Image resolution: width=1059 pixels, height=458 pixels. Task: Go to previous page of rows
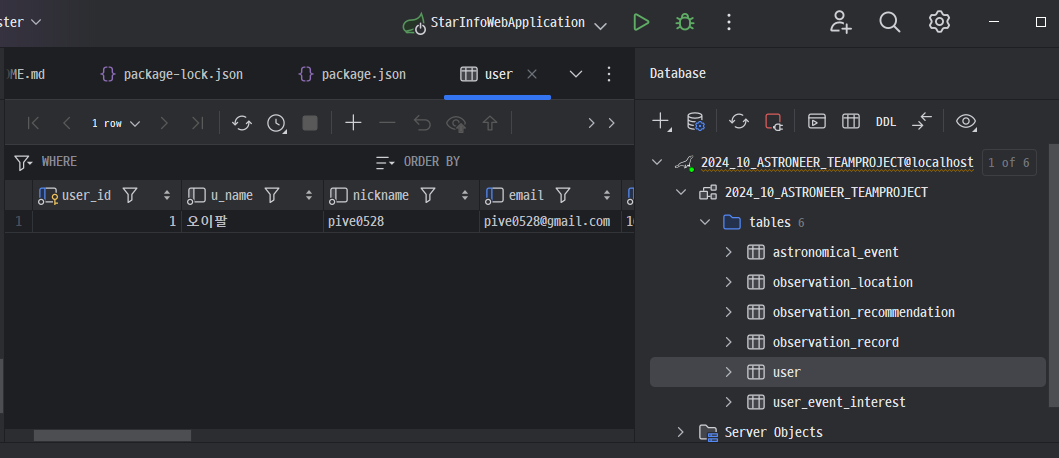pos(66,123)
